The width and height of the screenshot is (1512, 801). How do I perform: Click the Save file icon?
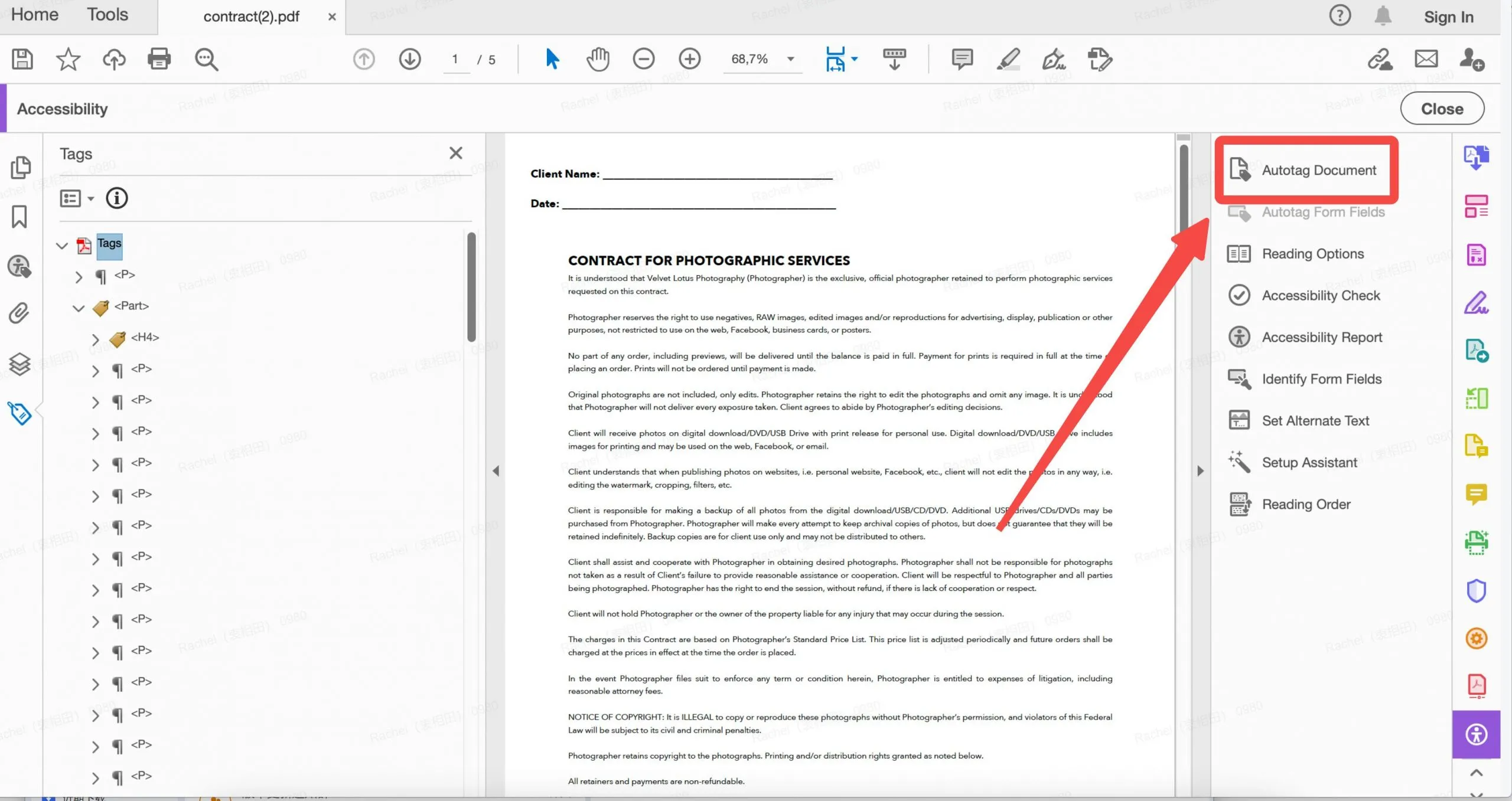22,59
